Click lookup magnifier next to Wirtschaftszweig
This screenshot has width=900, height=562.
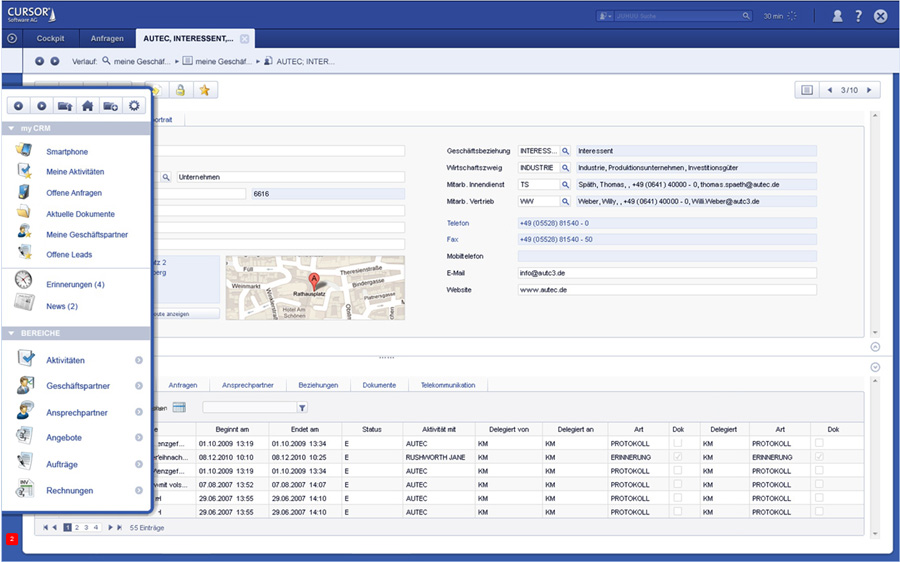tap(565, 168)
